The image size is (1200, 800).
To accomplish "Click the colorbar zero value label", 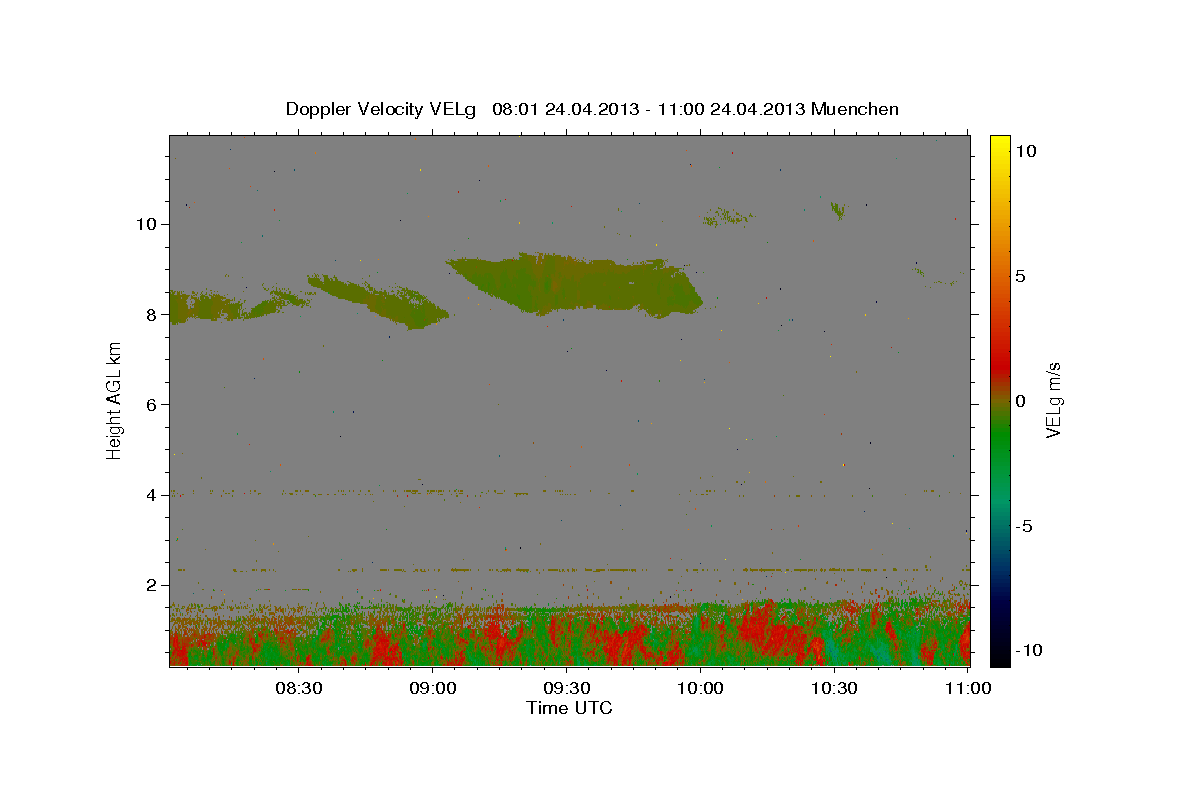I will coord(1021,401).
